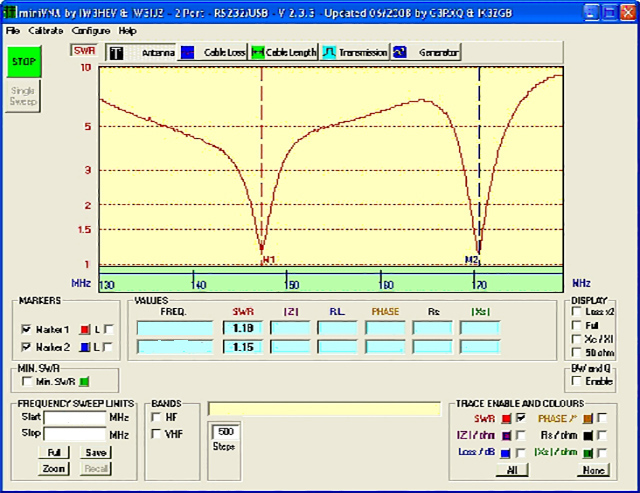Open the File menu
This screenshot has height=493, width=640.
pyautogui.click(x=13, y=31)
